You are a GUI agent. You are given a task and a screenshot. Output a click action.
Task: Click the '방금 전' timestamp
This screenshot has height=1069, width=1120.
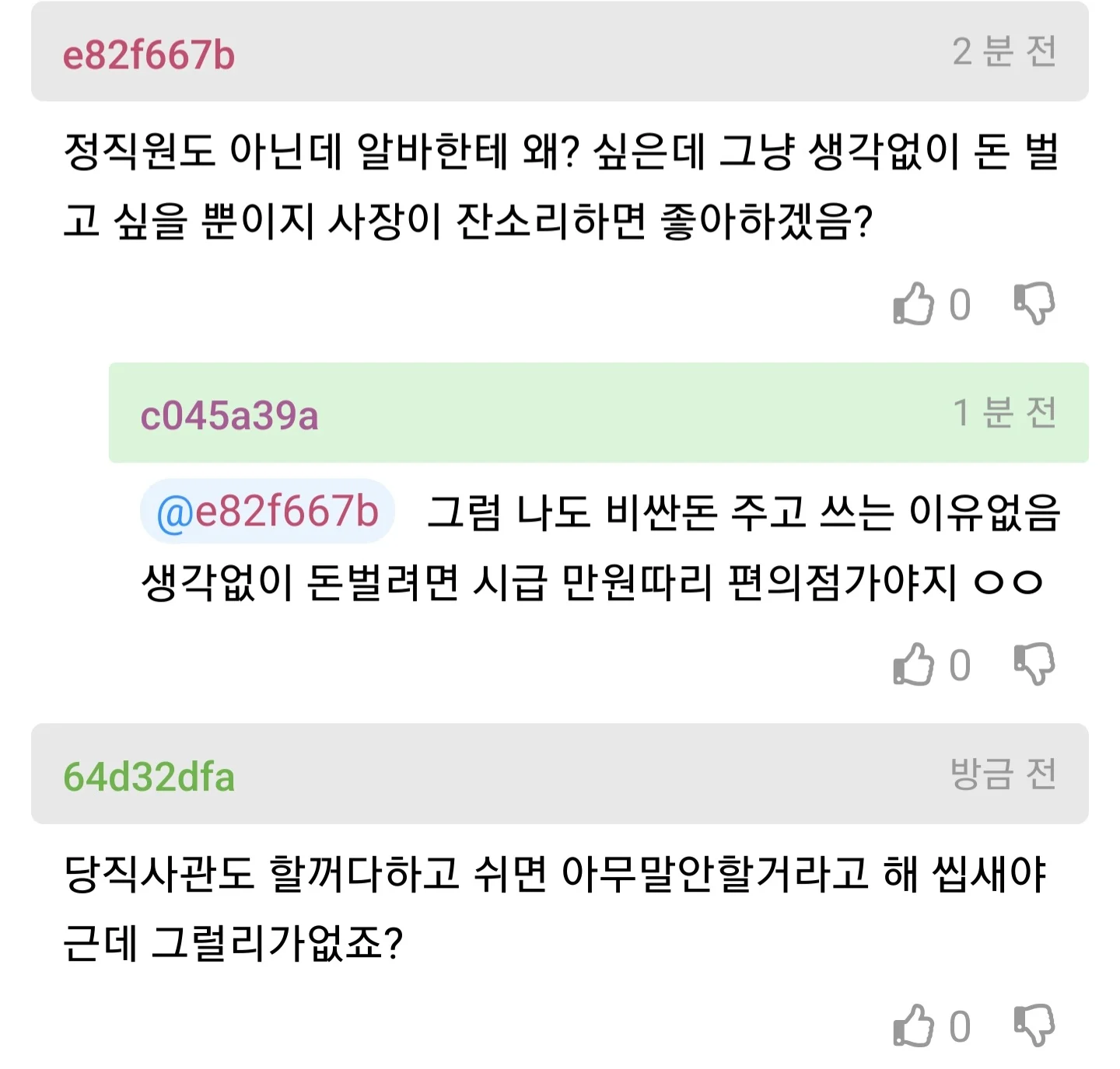[1003, 774]
